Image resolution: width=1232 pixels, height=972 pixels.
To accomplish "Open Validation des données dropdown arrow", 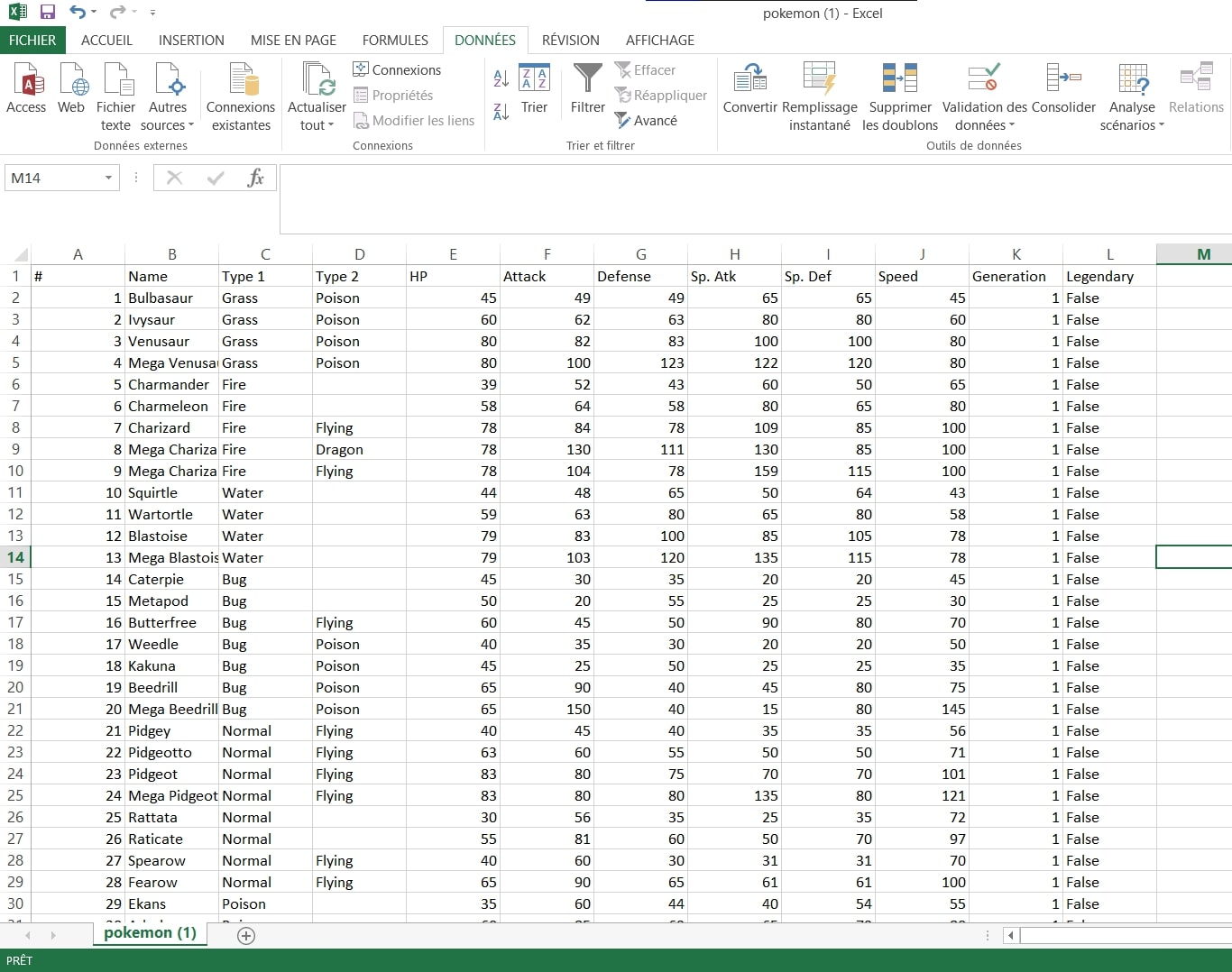I will click(x=1012, y=125).
